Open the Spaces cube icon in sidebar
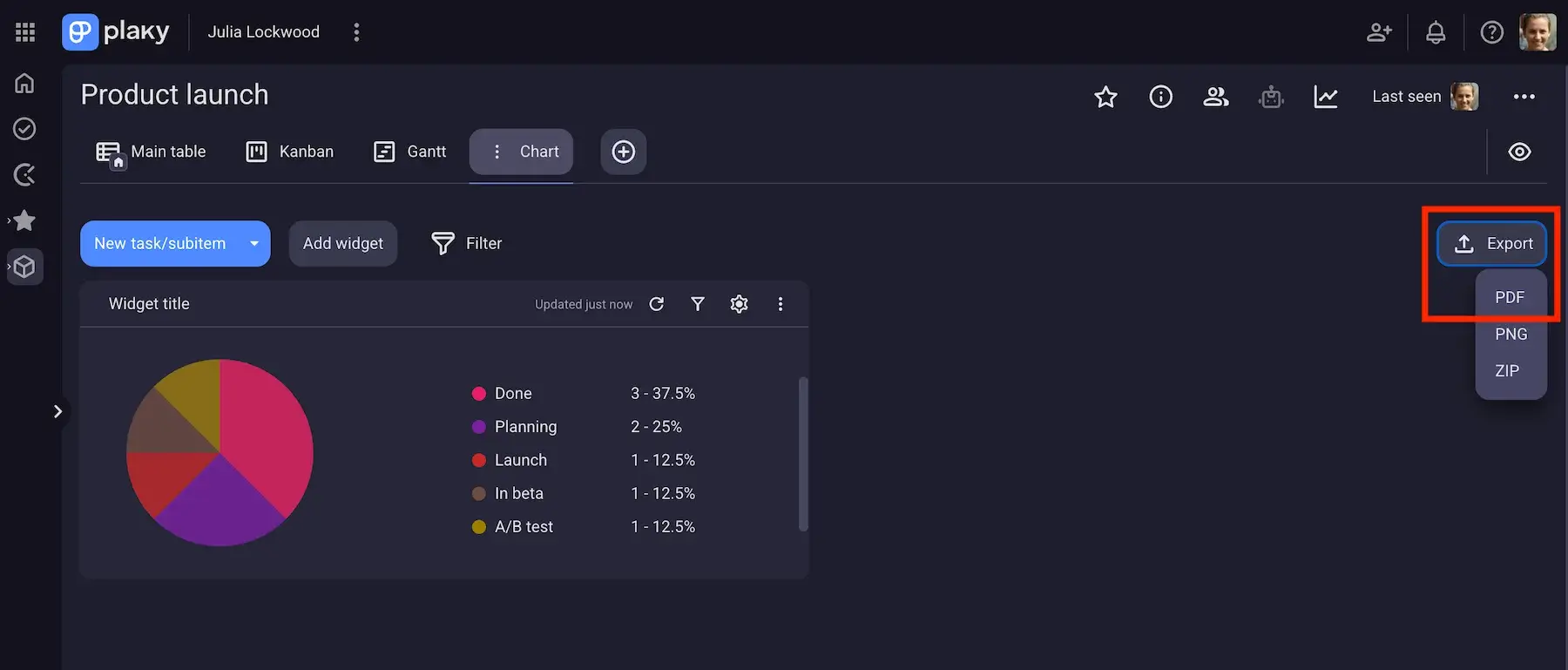1568x670 pixels. 24,267
